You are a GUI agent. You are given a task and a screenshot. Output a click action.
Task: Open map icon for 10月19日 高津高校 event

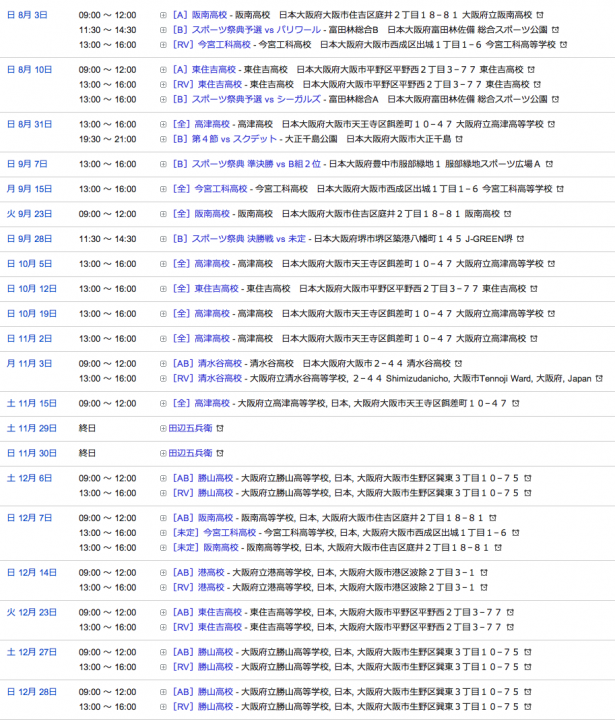click(552, 314)
